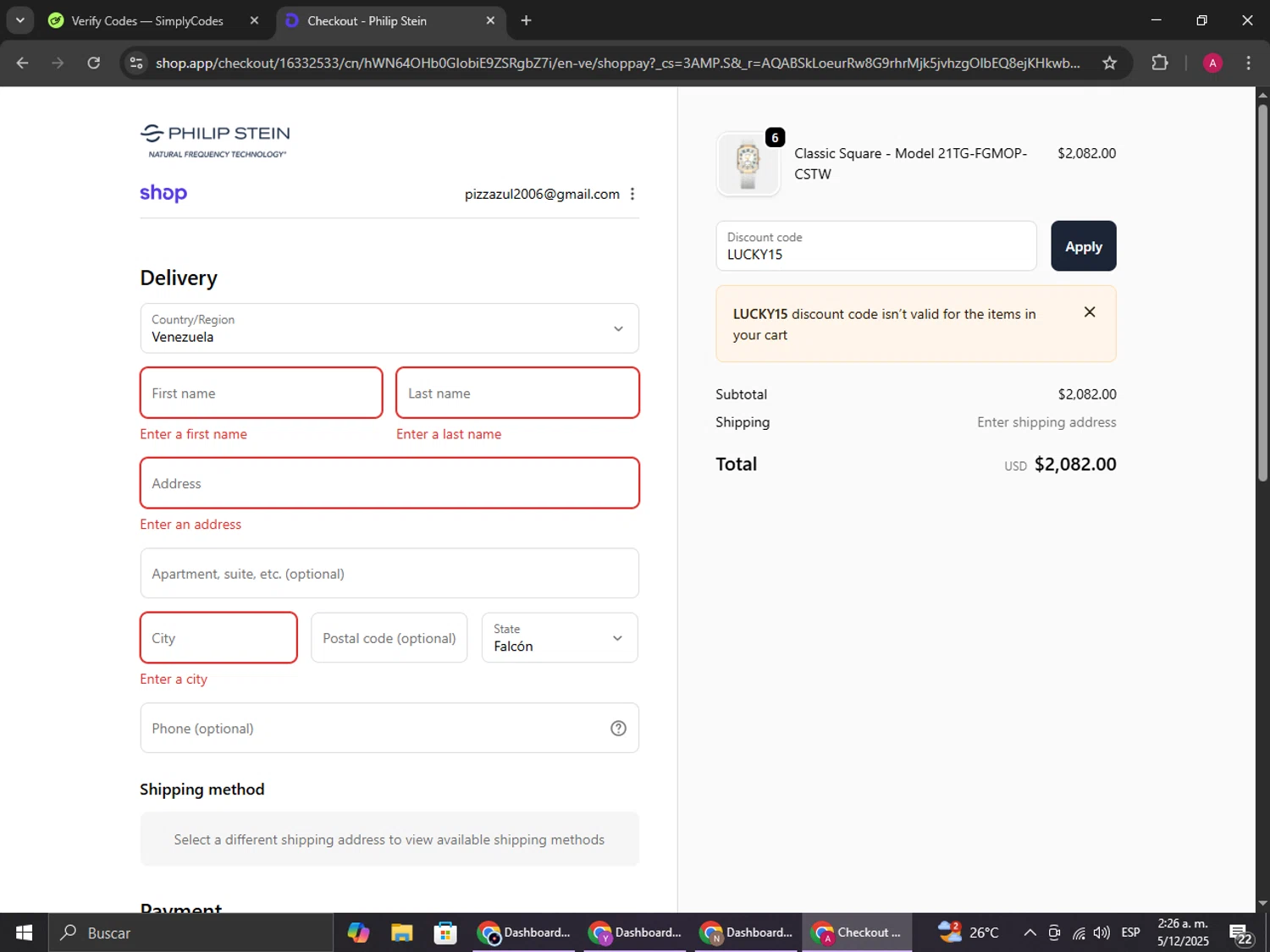The image size is (1270, 952).
Task: Open account options menu beside email
Action: [632, 194]
